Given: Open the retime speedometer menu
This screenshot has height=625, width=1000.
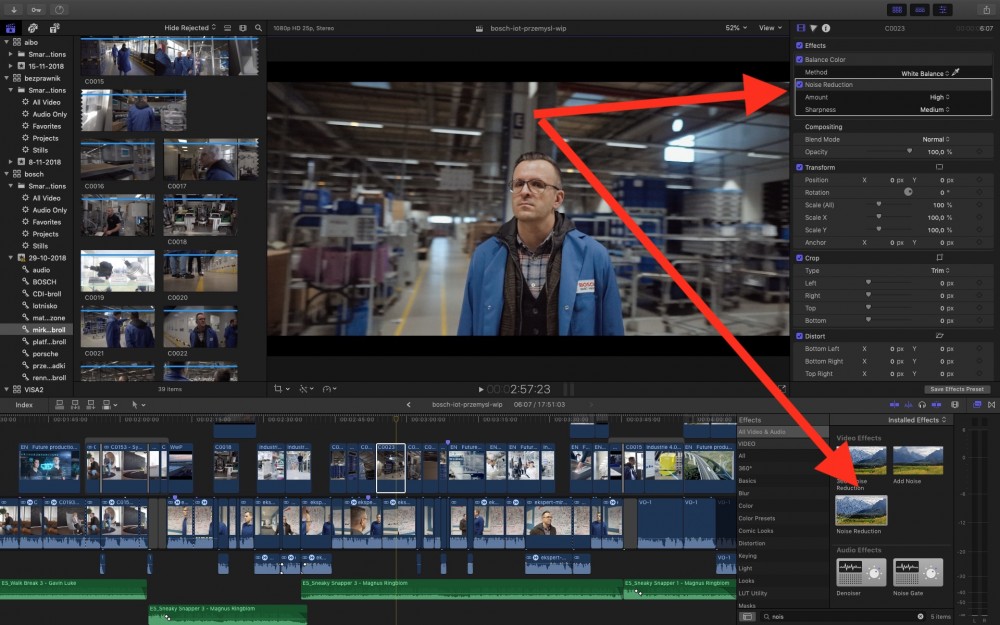Looking at the screenshot, I should (x=329, y=389).
